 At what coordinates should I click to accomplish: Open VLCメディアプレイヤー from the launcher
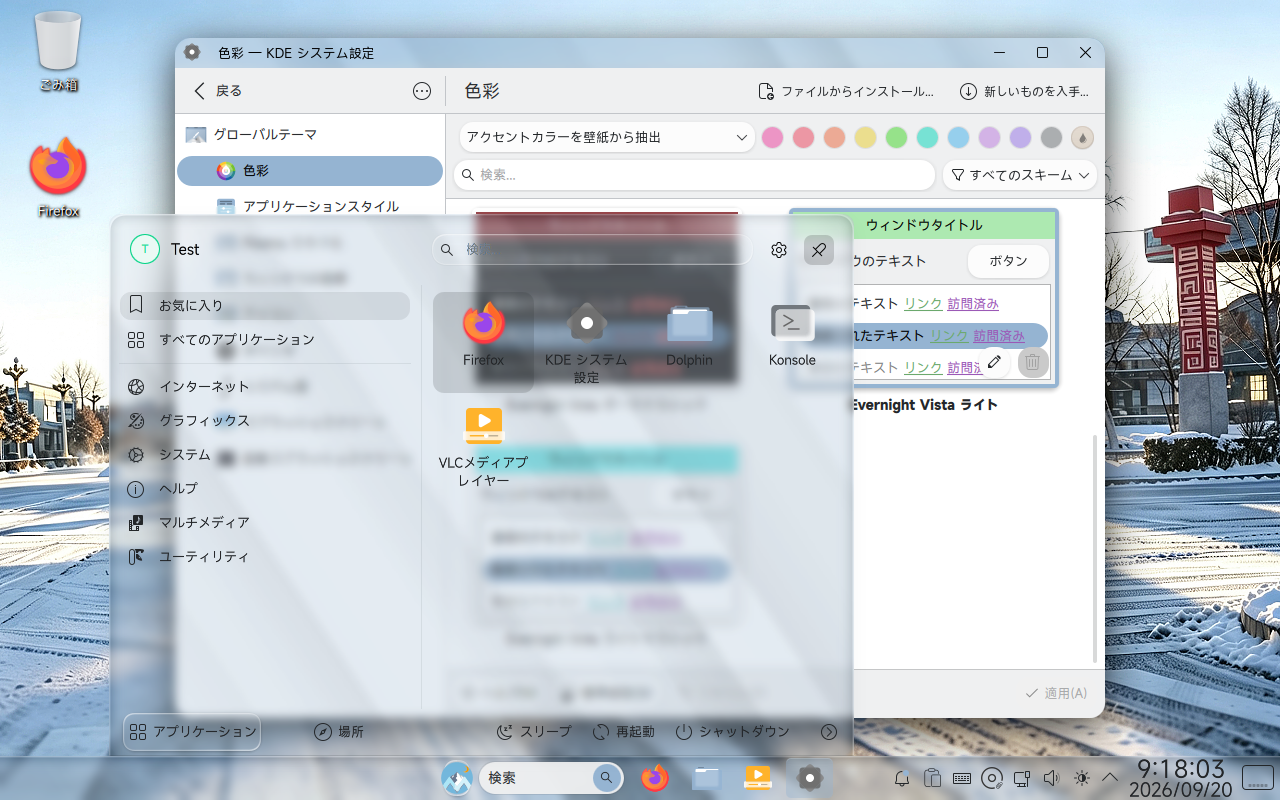tap(483, 447)
